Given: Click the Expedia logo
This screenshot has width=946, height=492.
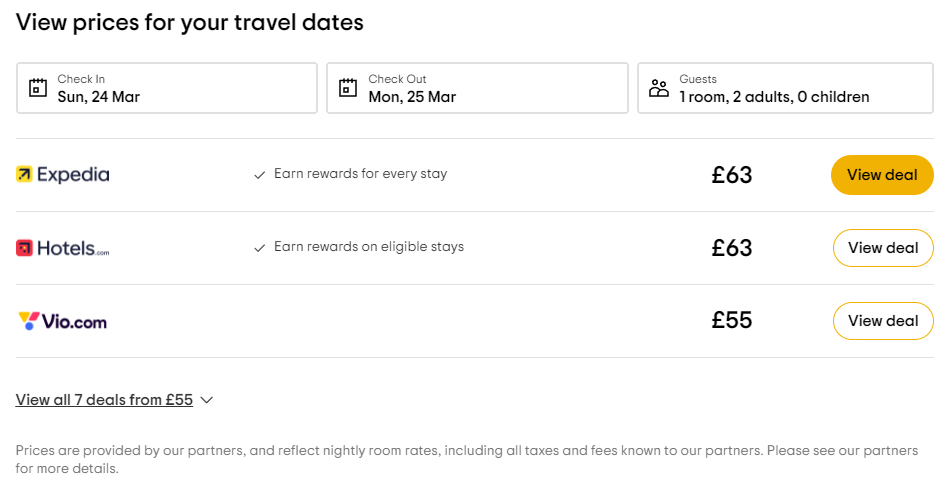Looking at the screenshot, I should point(63,175).
